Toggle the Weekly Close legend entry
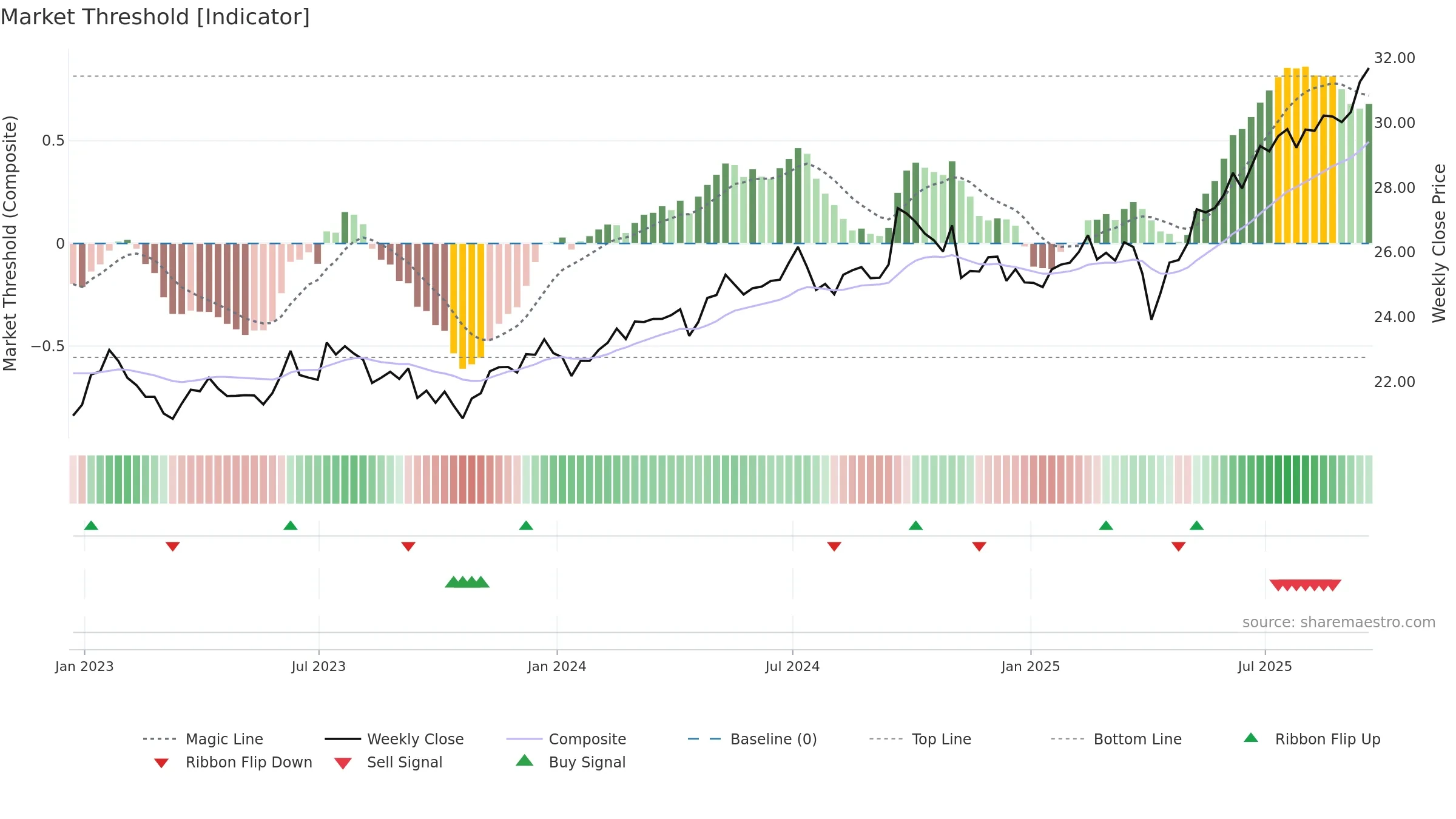The image size is (1456, 819). click(x=394, y=739)
